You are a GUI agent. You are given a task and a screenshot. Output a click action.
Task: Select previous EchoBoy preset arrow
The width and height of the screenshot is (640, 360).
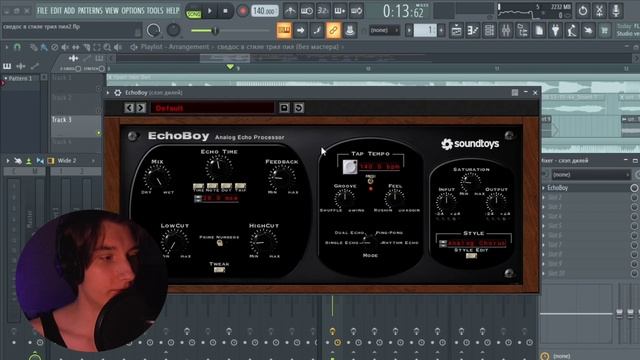pos(129,108)
